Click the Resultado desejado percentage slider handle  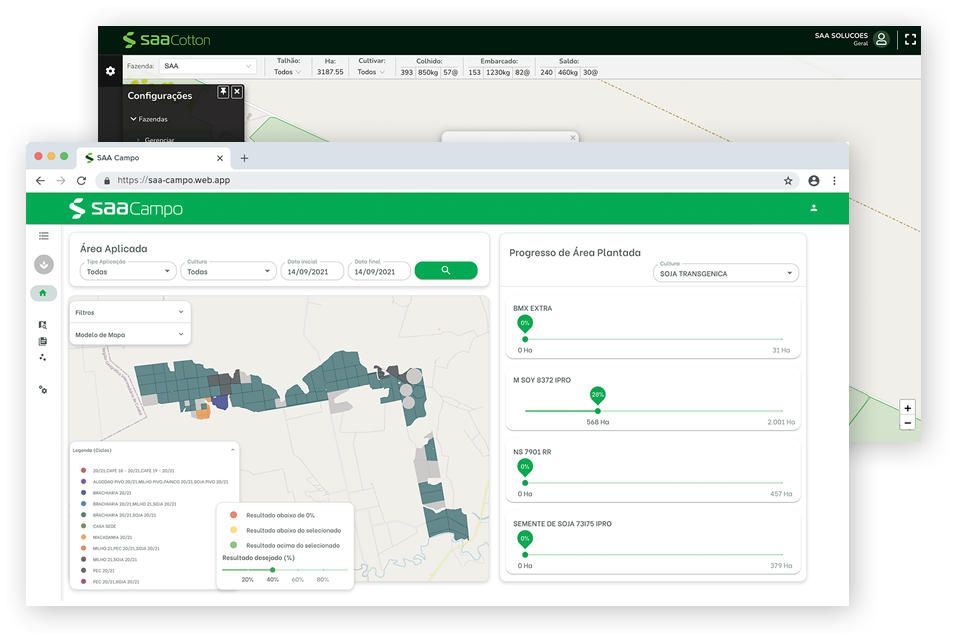coord(272,570)
